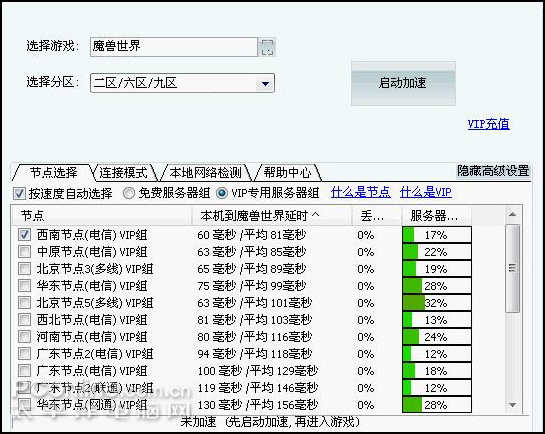Click the 22% load value of 中原节点
The image size is (545, 434).
point(436,252)
